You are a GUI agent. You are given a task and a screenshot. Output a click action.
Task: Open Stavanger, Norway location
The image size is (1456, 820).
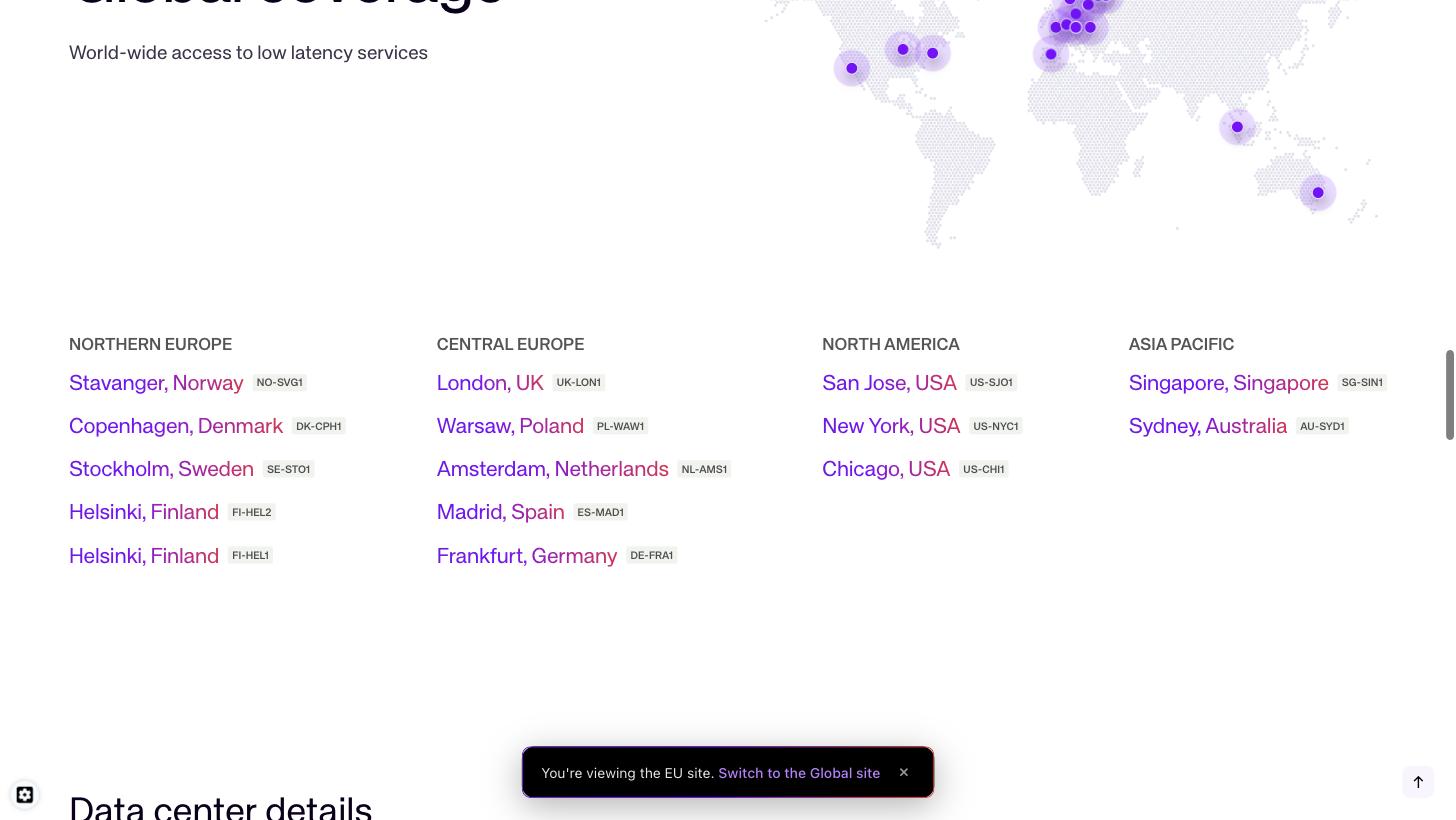156,383
